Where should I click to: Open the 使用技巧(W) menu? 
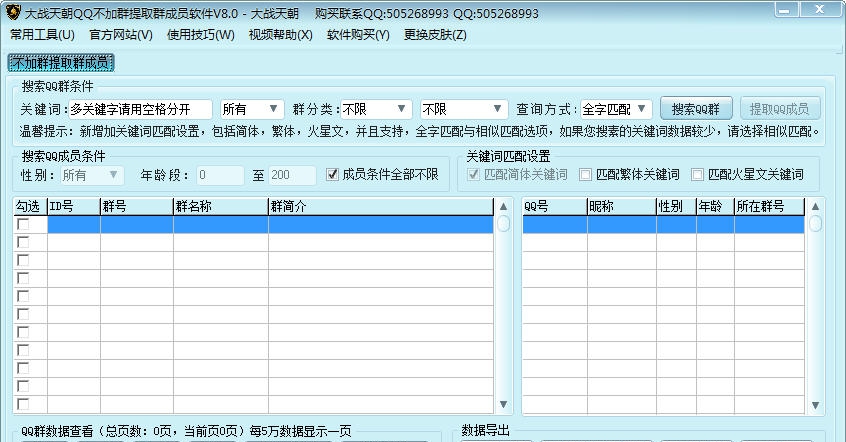(x=201, y=35)
